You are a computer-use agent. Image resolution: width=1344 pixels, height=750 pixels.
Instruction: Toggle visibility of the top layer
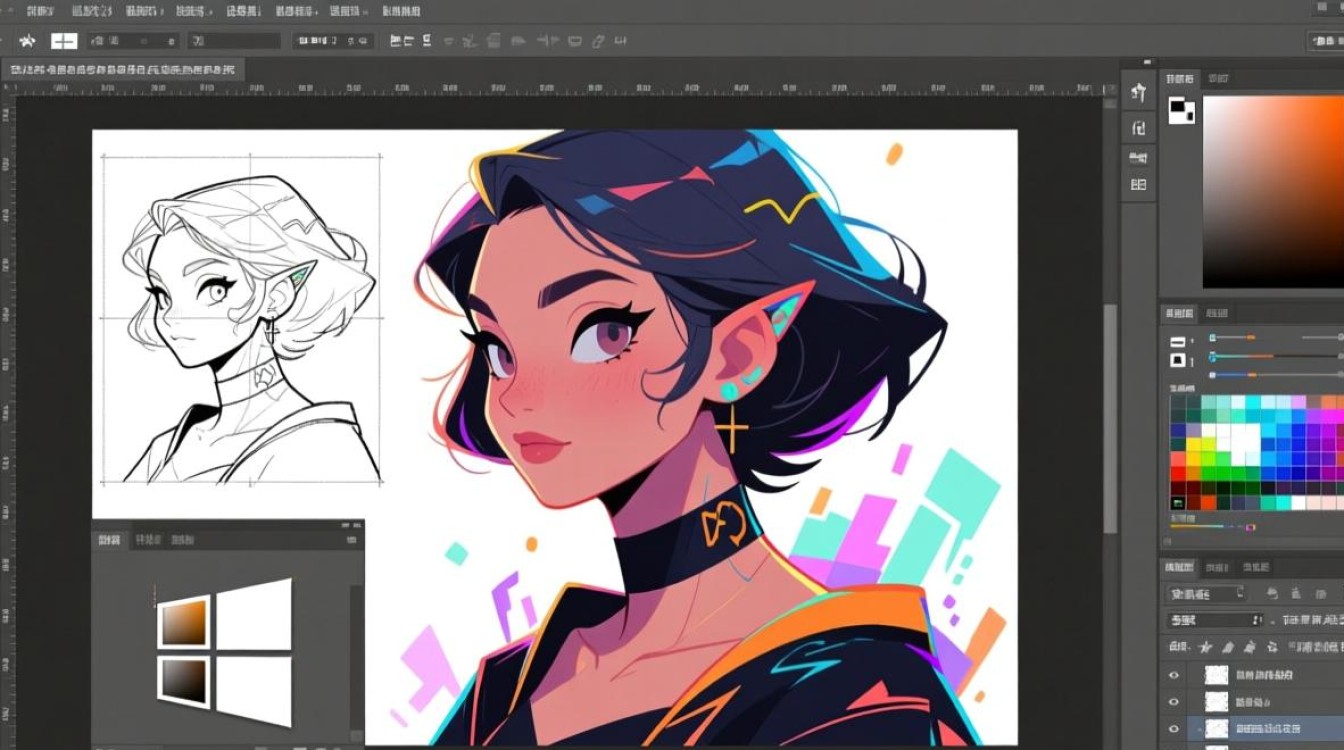(x=1174, y=675)
